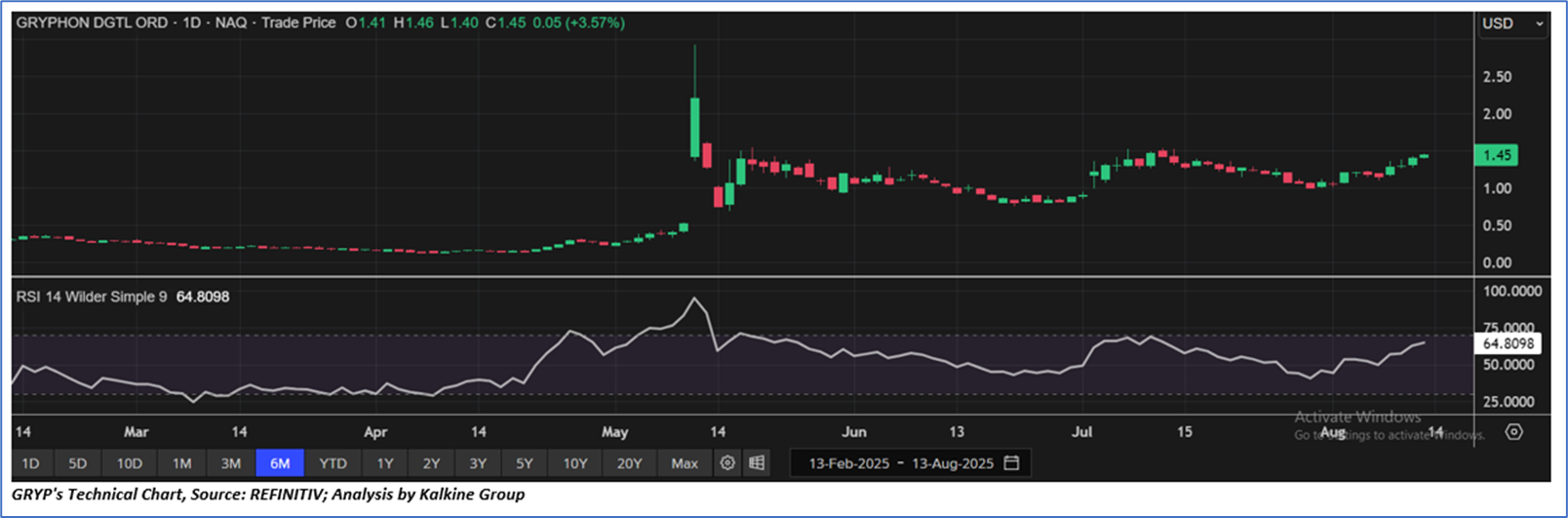The width and height of the screenshot is (1568, 518).
Task: Click the highlighted 6M range button
Action: coord(280,463)
